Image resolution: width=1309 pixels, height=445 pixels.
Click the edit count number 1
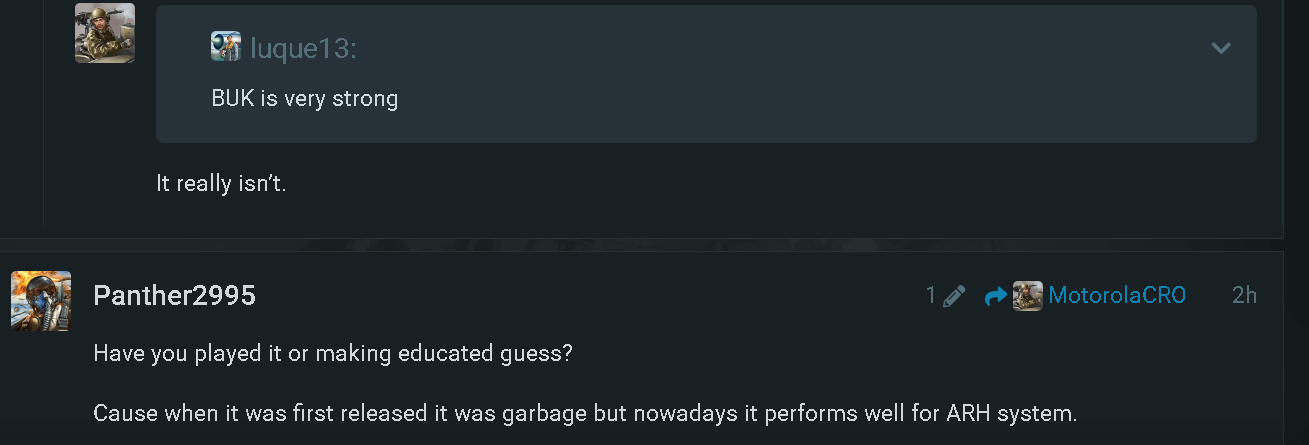tap(930, 296)
